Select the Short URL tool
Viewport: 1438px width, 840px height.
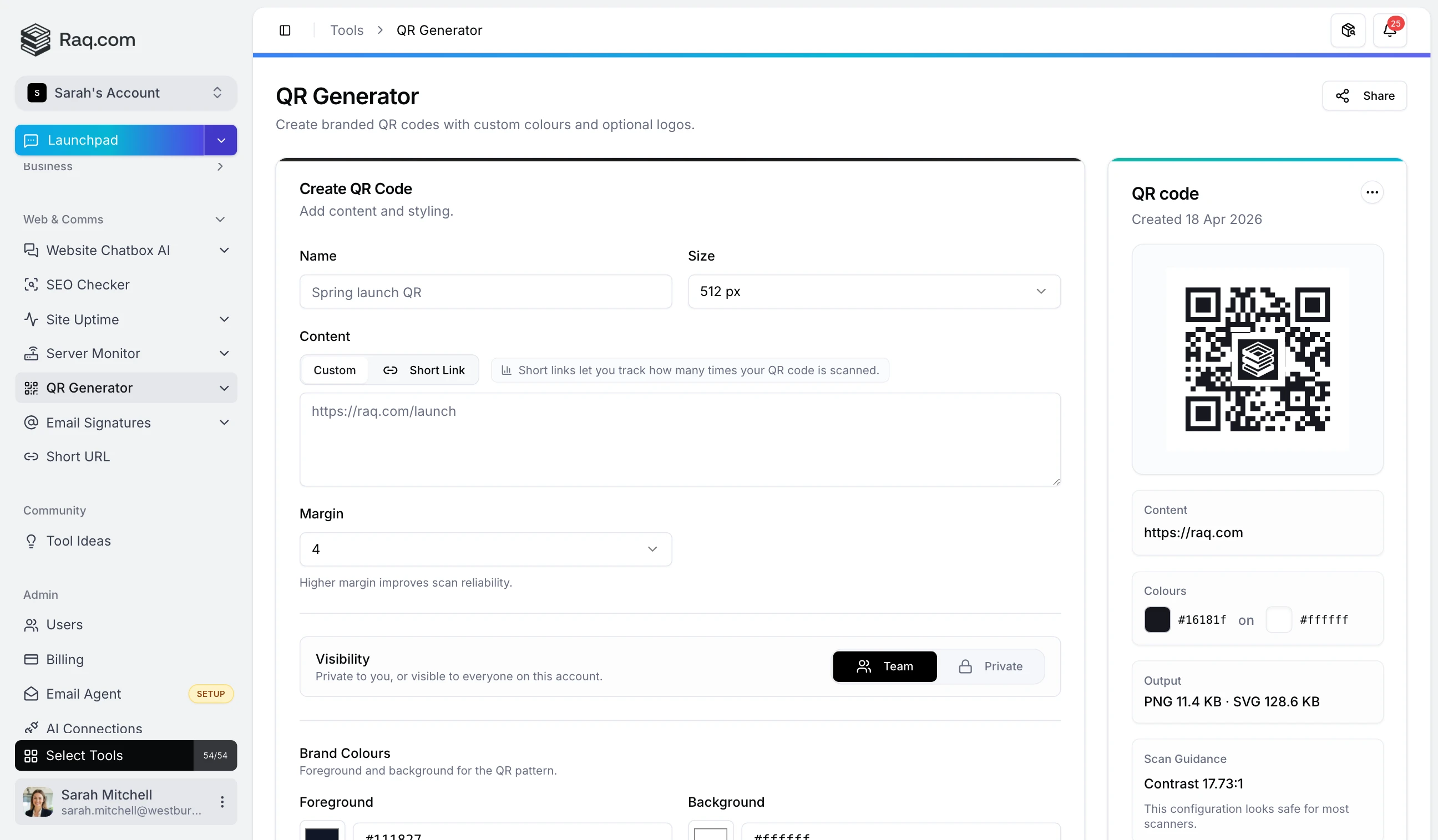(78, 456)
